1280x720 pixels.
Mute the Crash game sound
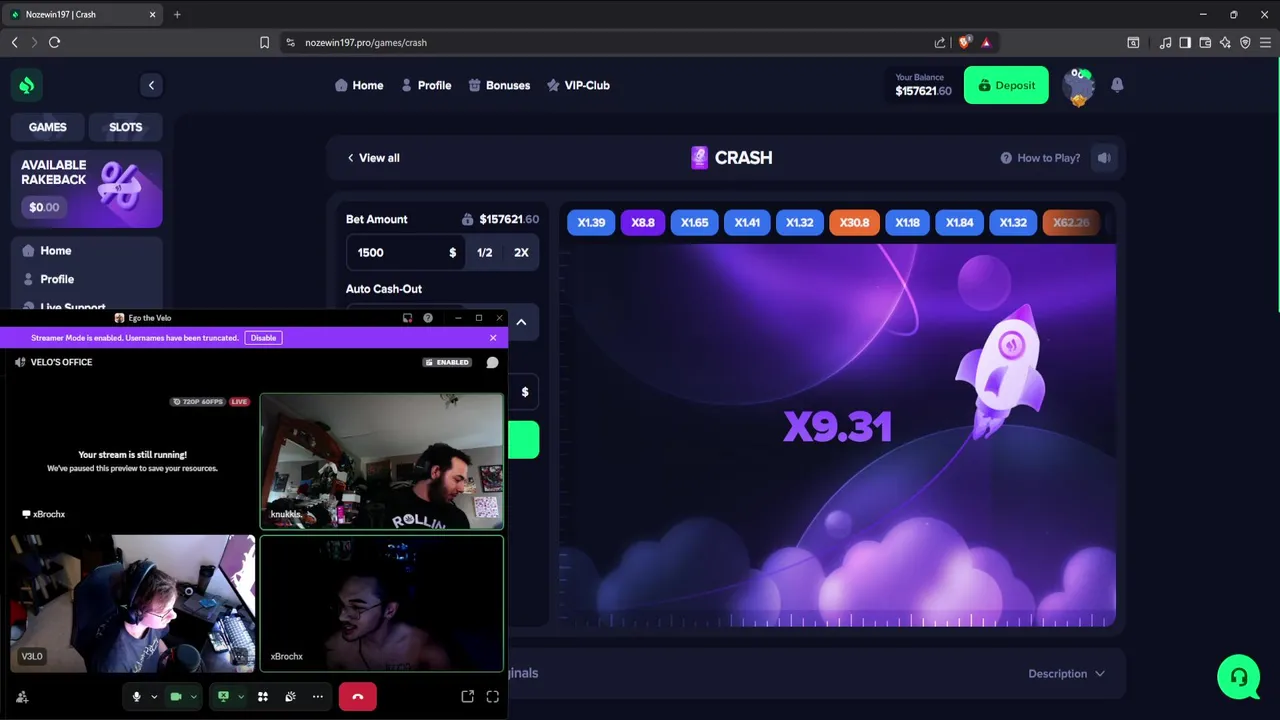pyautogui.click(x=1104, y=158)
